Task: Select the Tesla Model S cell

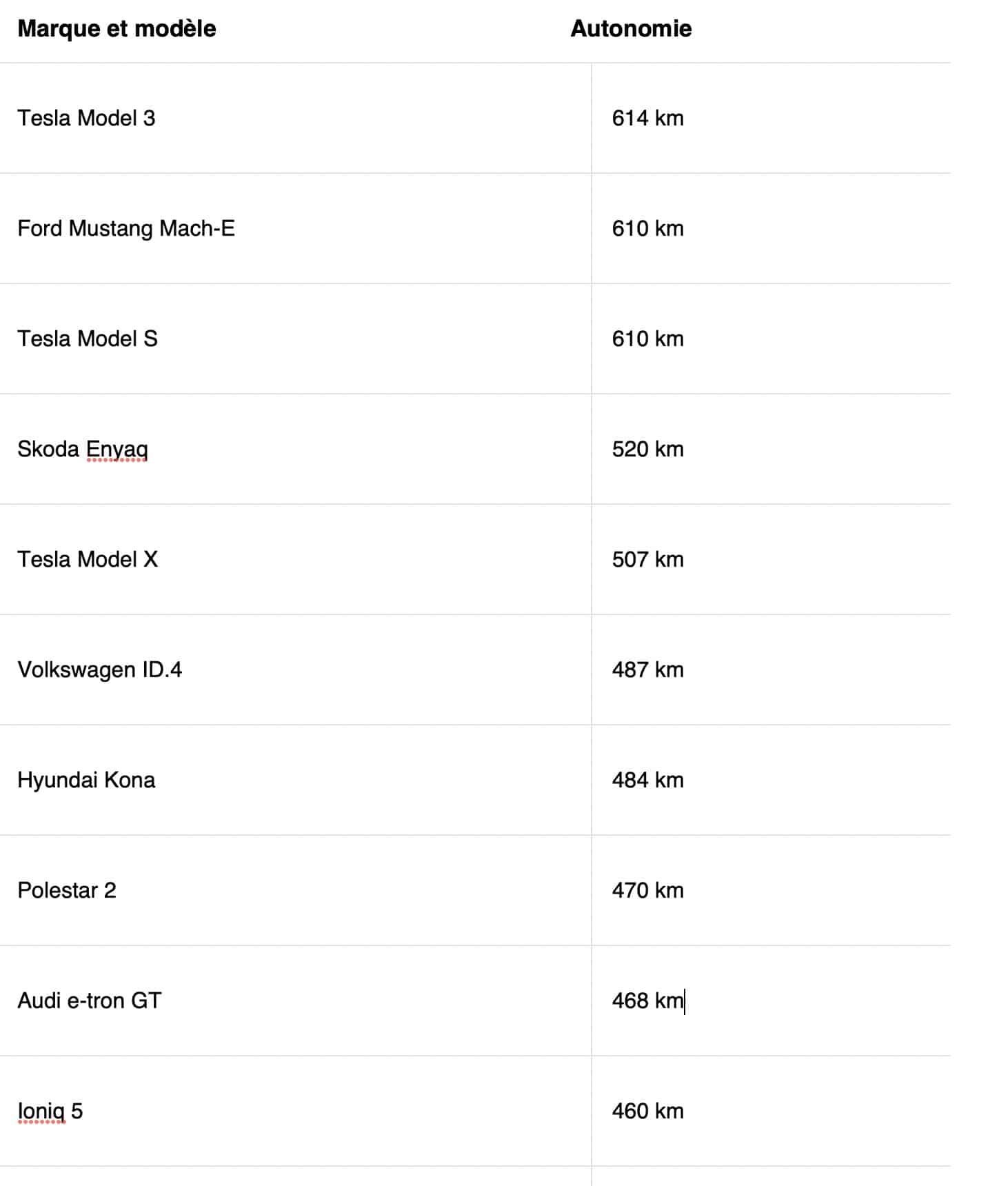Action: pyautogui.click(x=295, y=339)
